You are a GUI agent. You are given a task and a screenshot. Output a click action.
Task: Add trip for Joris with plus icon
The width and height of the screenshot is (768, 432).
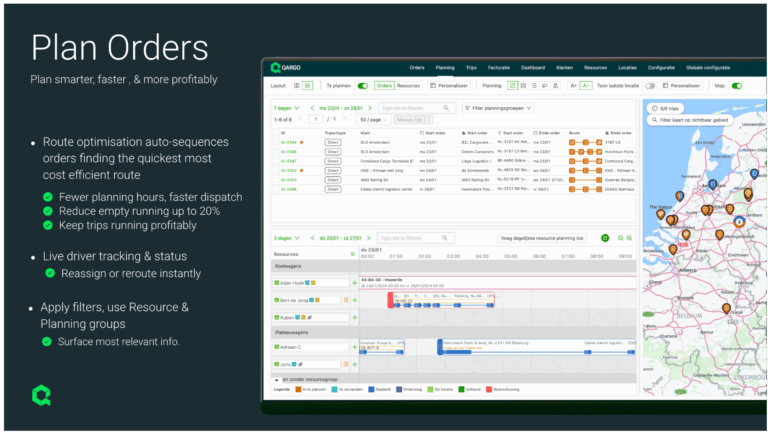pos(355,364)
